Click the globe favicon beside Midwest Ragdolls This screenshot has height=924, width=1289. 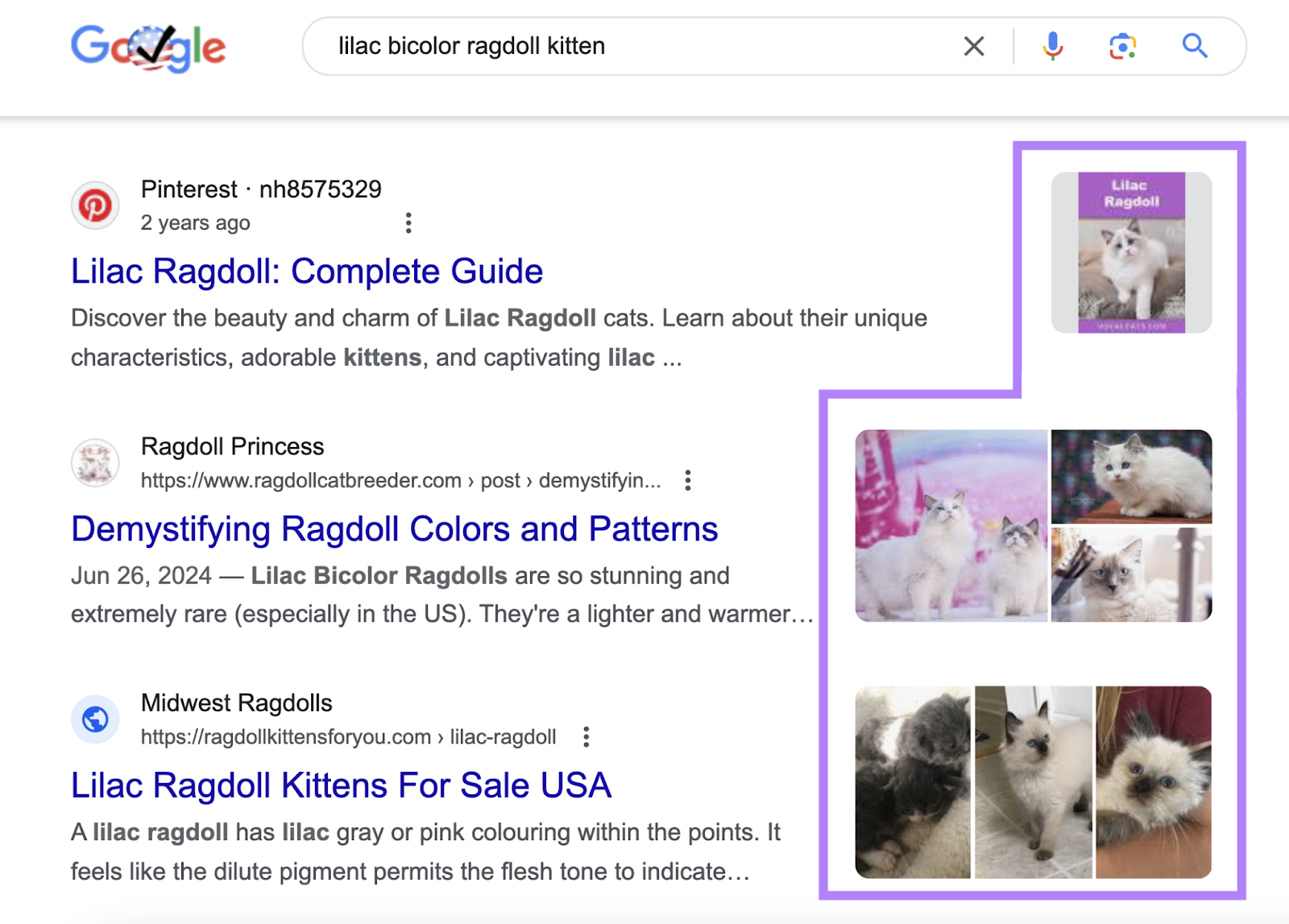coord(94,719)
